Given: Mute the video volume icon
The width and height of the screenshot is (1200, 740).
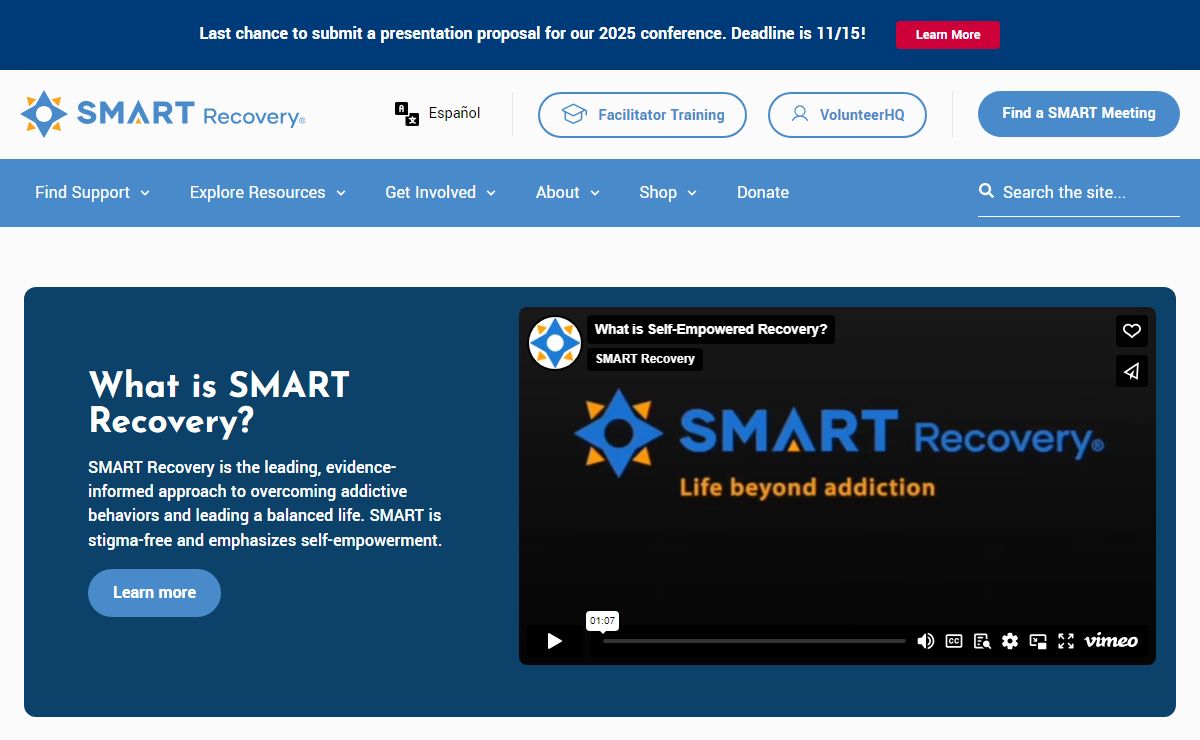Looking at the screenshot, I should point(926,641).
